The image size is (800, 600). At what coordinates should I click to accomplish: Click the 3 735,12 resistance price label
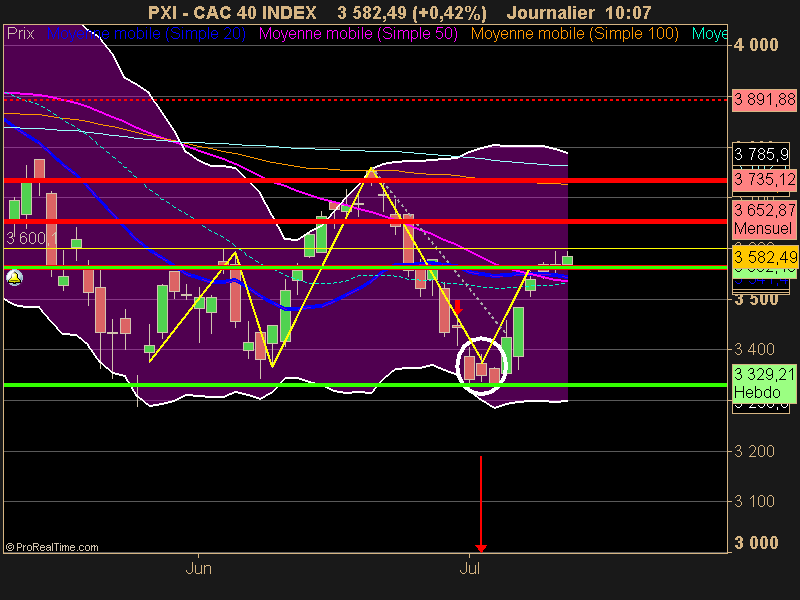[764, 179]
